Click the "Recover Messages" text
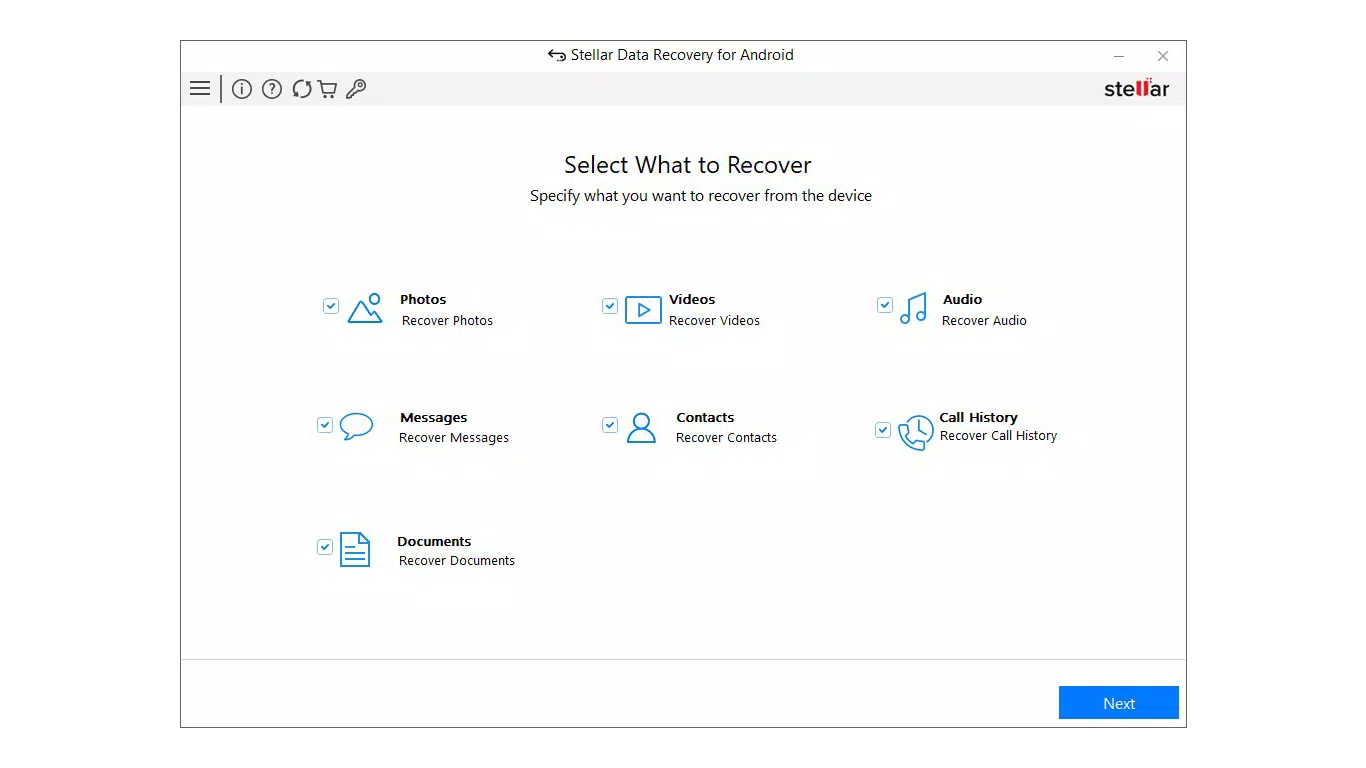 pos(454,438)
